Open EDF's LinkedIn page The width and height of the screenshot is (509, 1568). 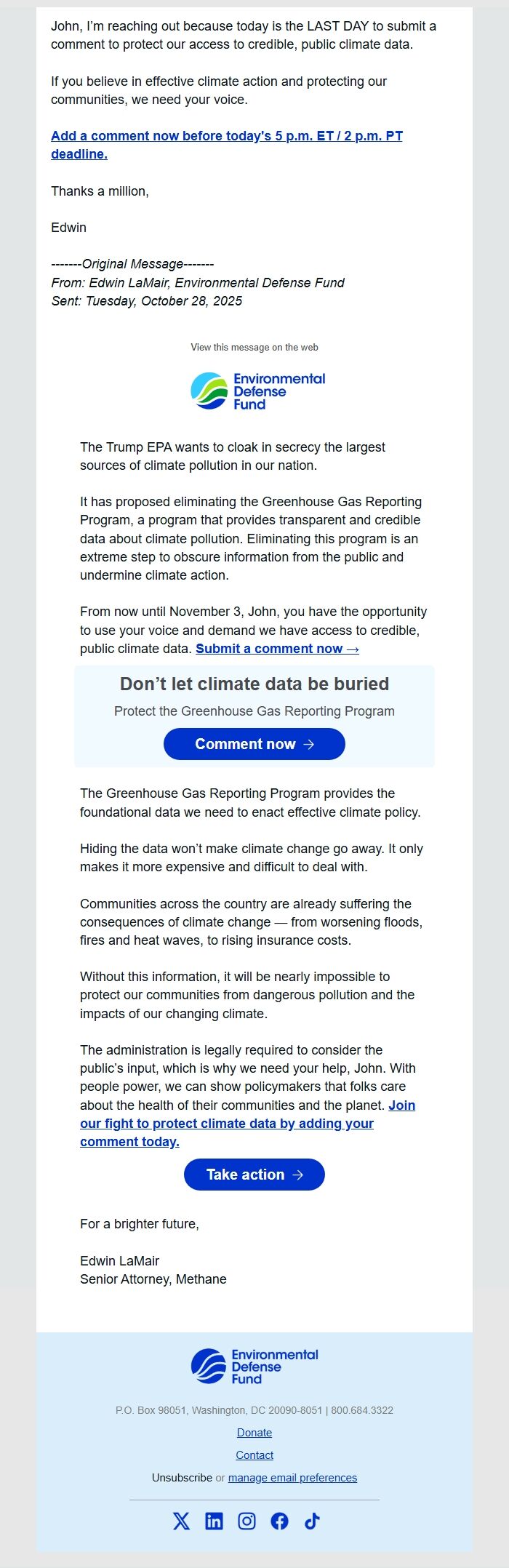pos(214,1521)
